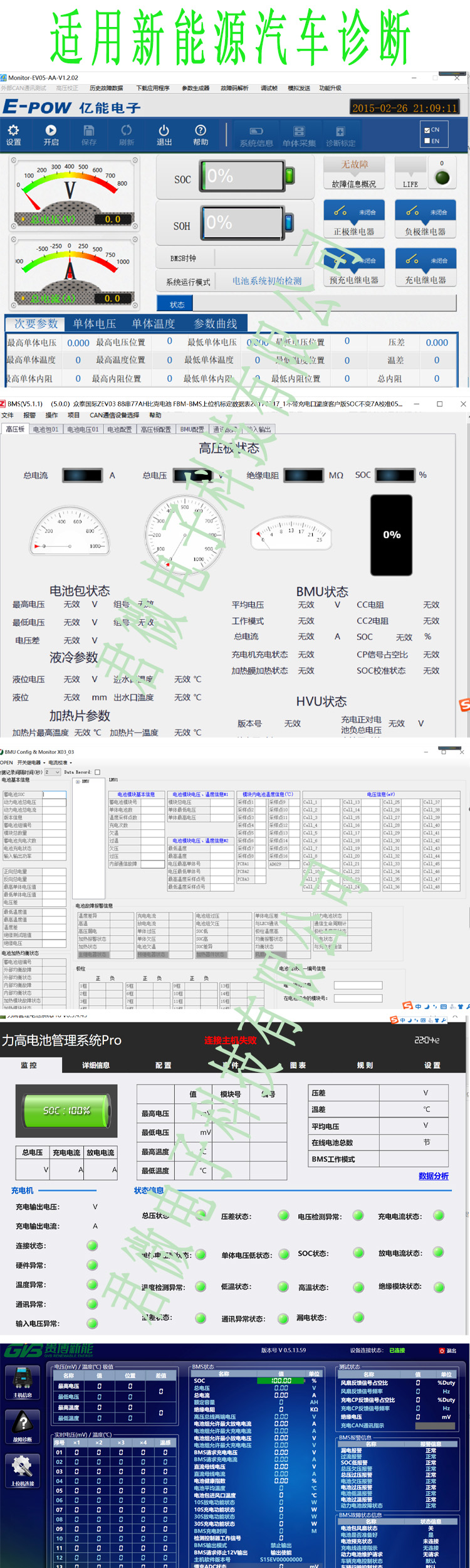Switch to 详细信息 tab in 力高 app
Viewport: 470px width, 1568px height.
tap(96, 1065)
